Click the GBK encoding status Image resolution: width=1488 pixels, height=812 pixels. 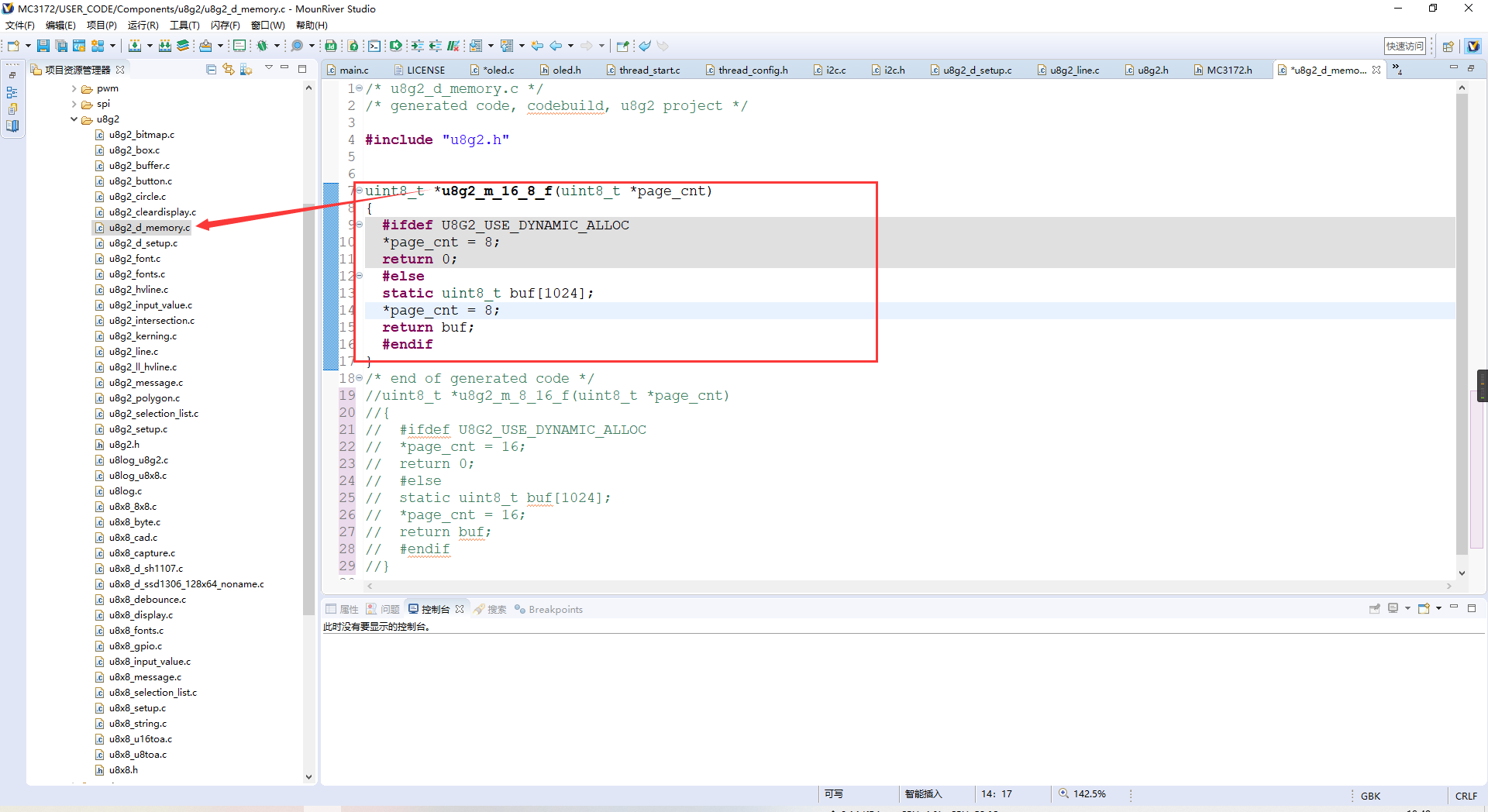pyautogui.click(x=1370, y=796)
